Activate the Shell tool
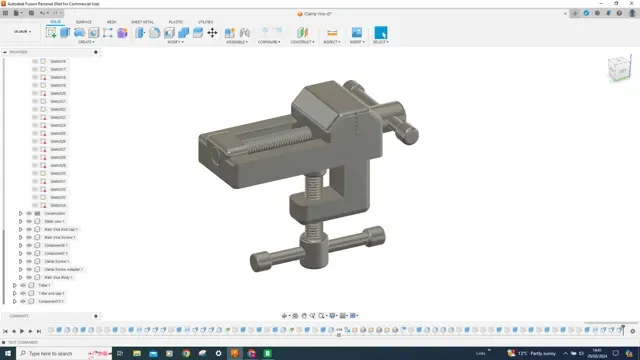The image size is (640, 360). 169,33
